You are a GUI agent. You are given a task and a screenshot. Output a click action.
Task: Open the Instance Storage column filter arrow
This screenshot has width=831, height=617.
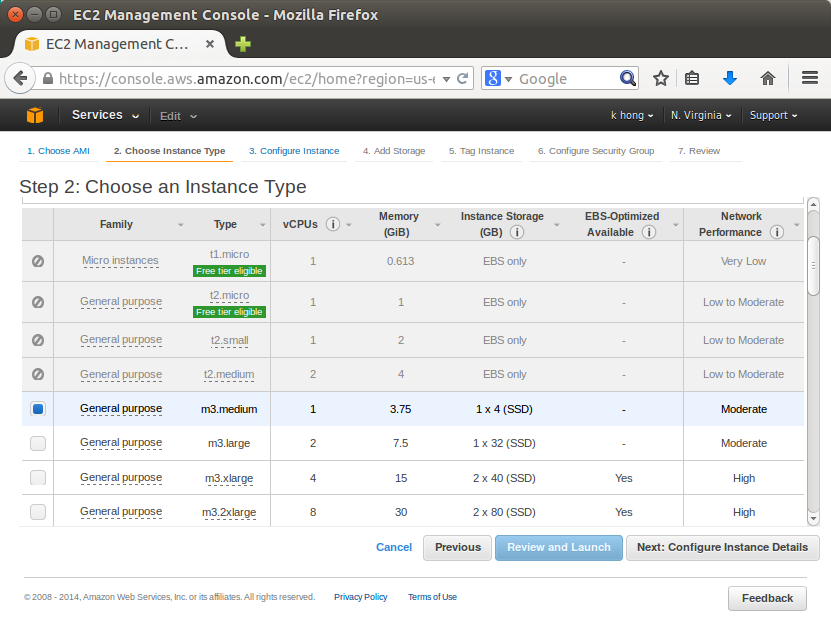click(556, 225)
